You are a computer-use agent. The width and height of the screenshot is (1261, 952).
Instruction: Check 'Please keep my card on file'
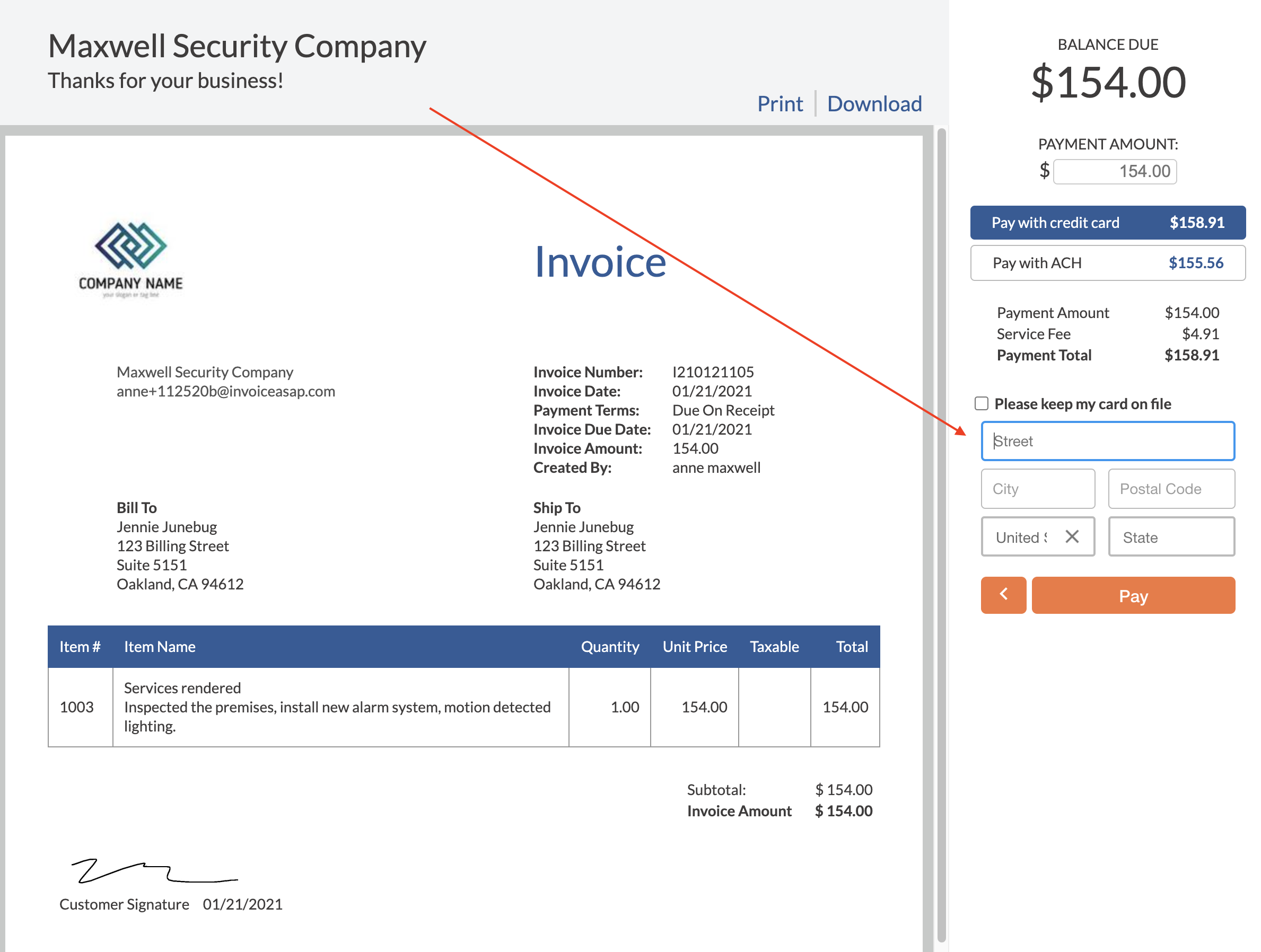pos(981,403)
